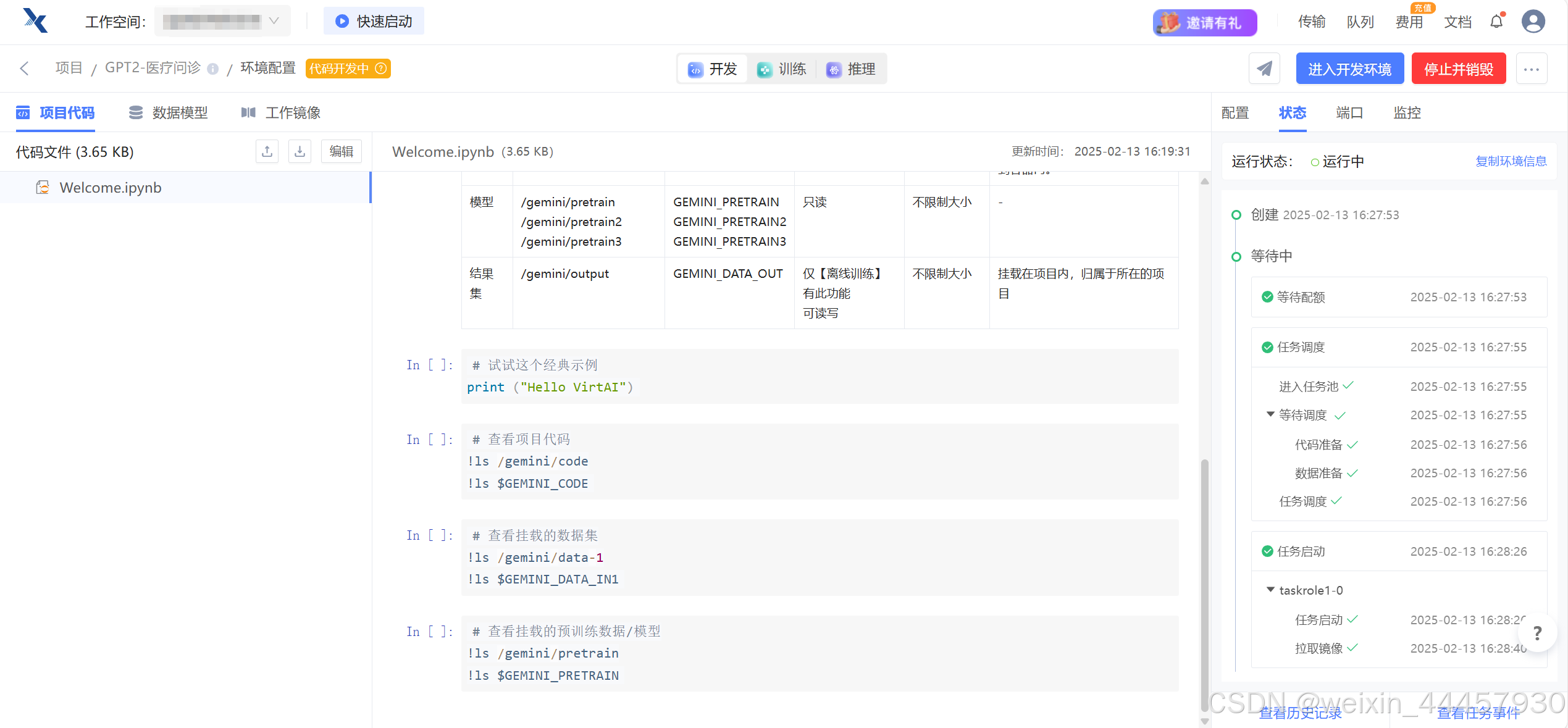Viewport: 1568px width, 728px height.
Task: Click the back arrow in breadcrumb
Action: tap(25, 69)
